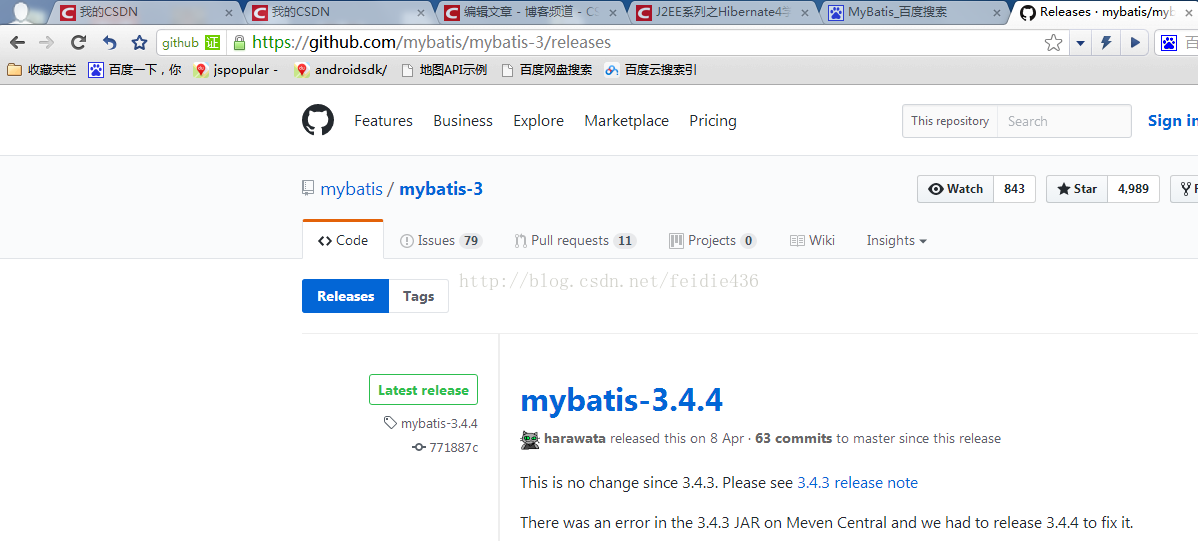The height and width of the screenshot is (541, 1198).
Task: Click the star favorites icon left of address bar
Action: tap(139, 43)
